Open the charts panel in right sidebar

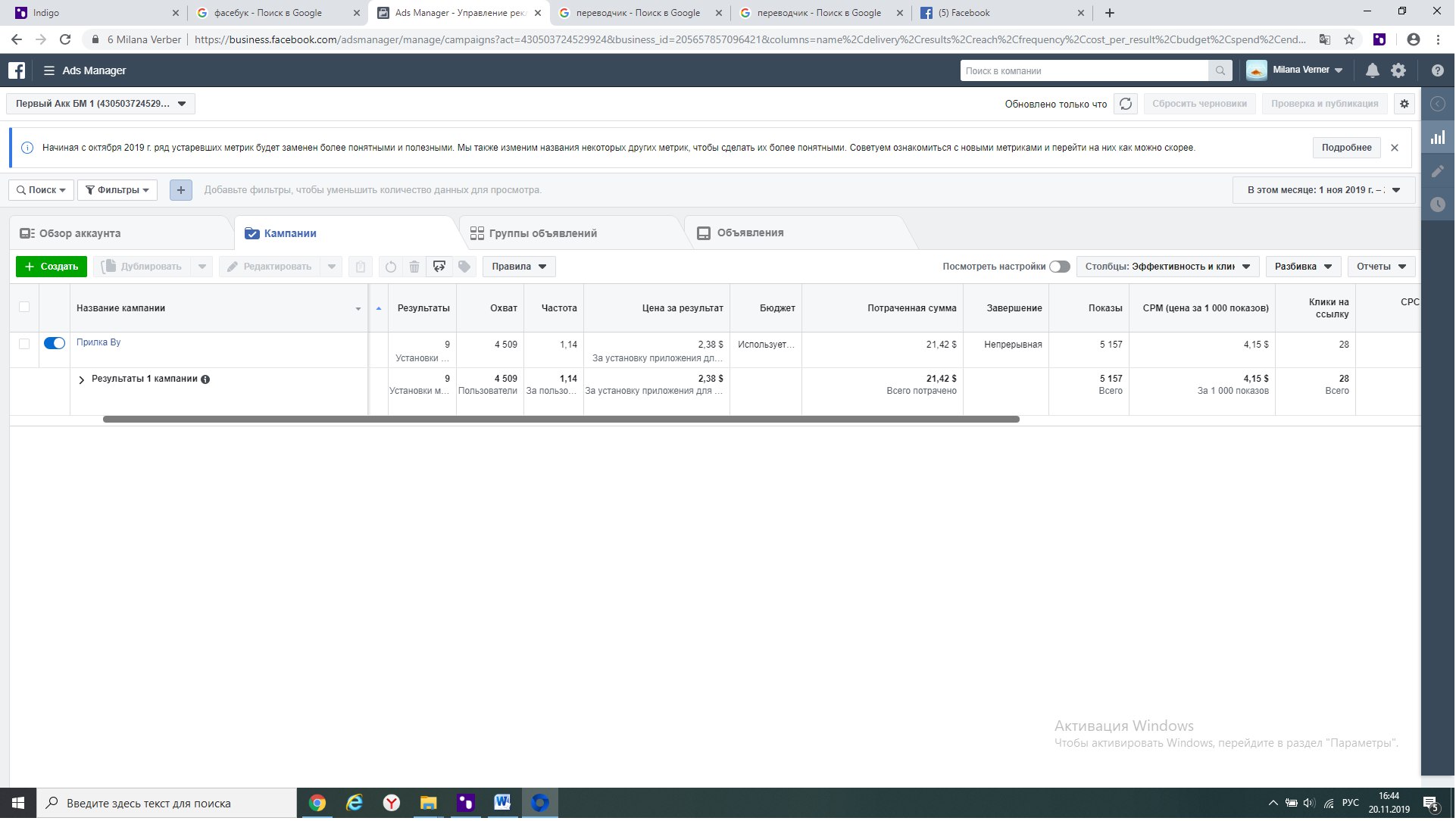(x=1439, y=138)
